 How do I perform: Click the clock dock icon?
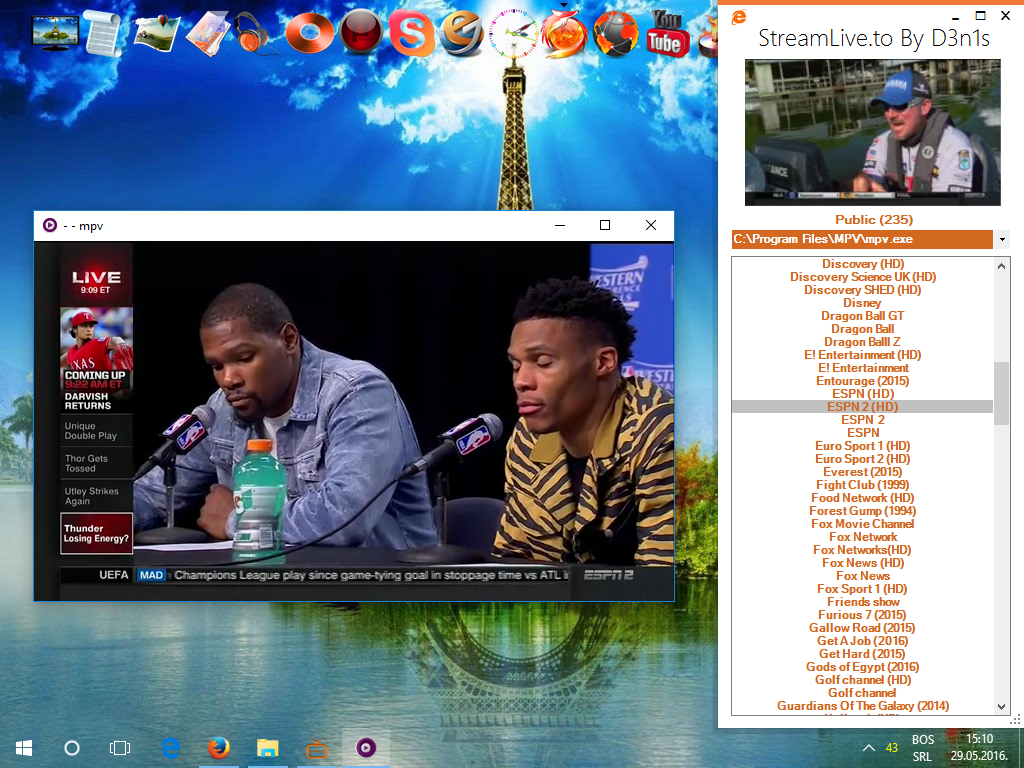513,33
